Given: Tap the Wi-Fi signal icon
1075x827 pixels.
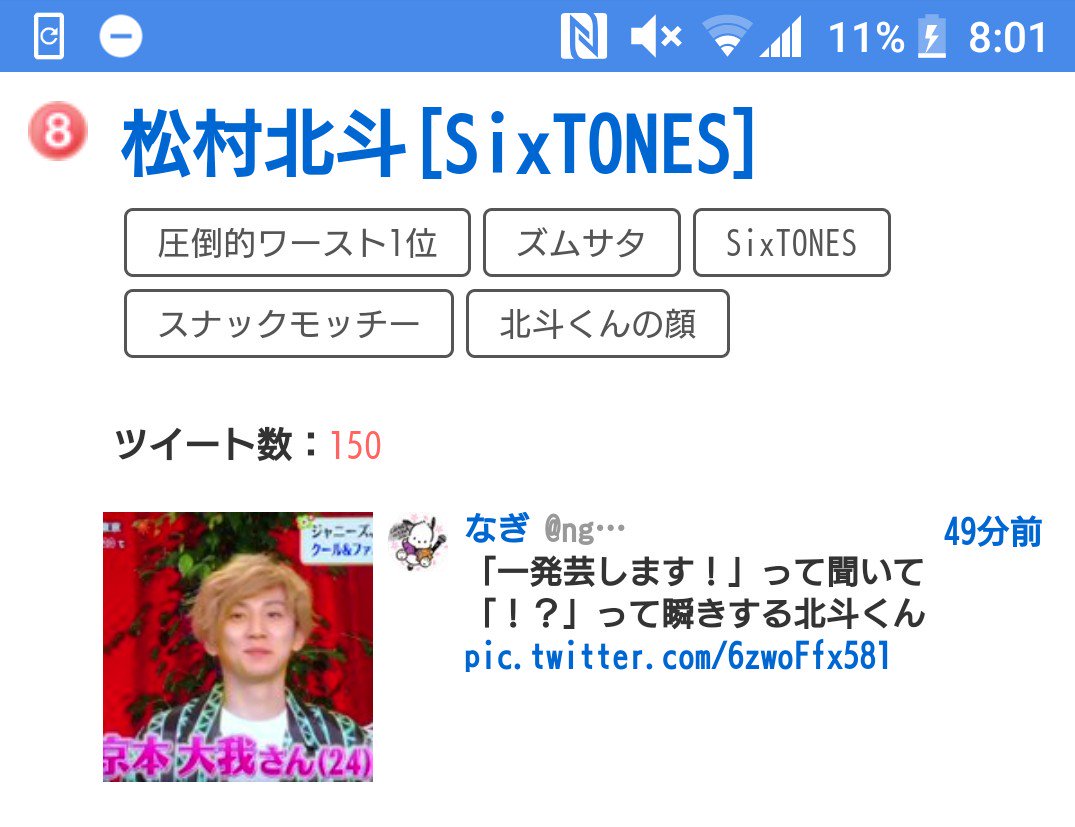Looking at the screenshot, I should 727,36.
